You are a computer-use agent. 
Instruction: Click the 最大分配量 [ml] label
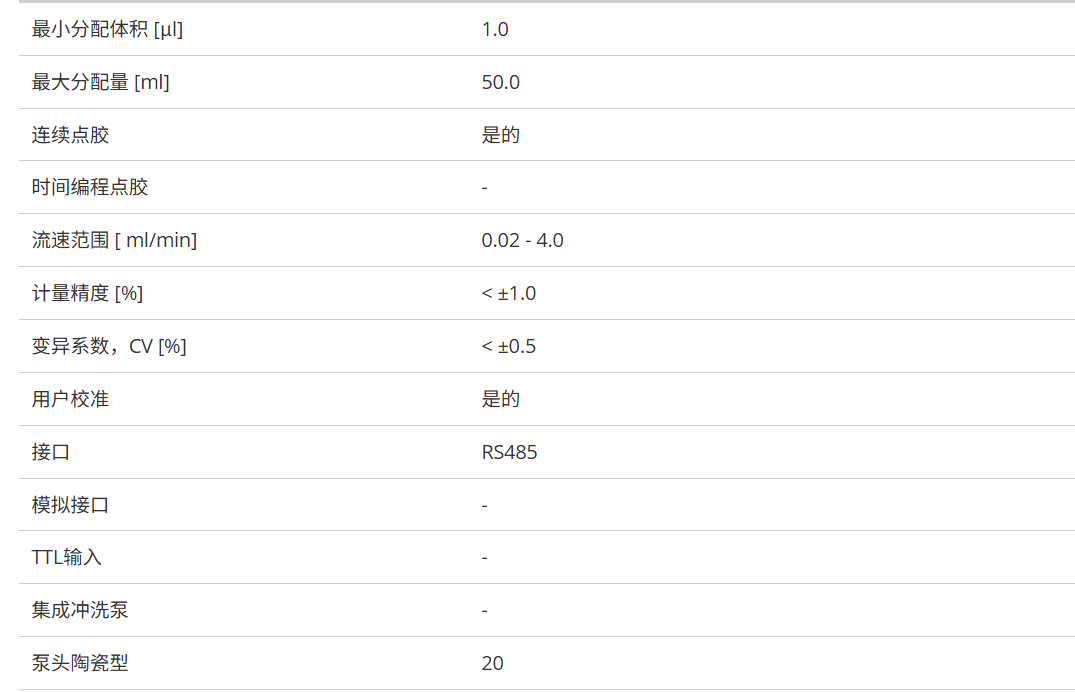tap(100, 82)
